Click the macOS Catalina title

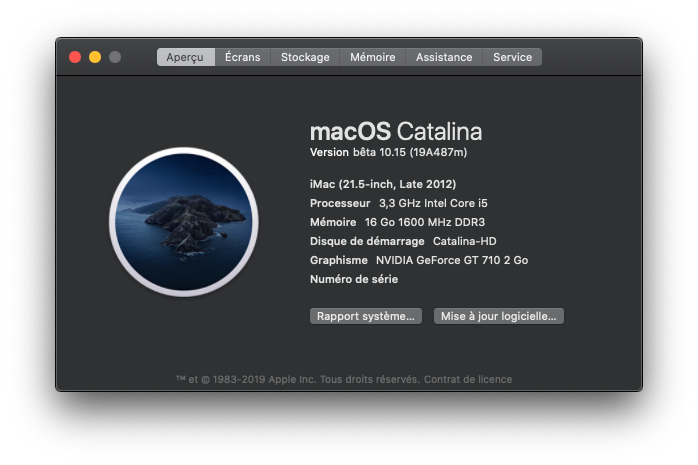tap(396, 132)
